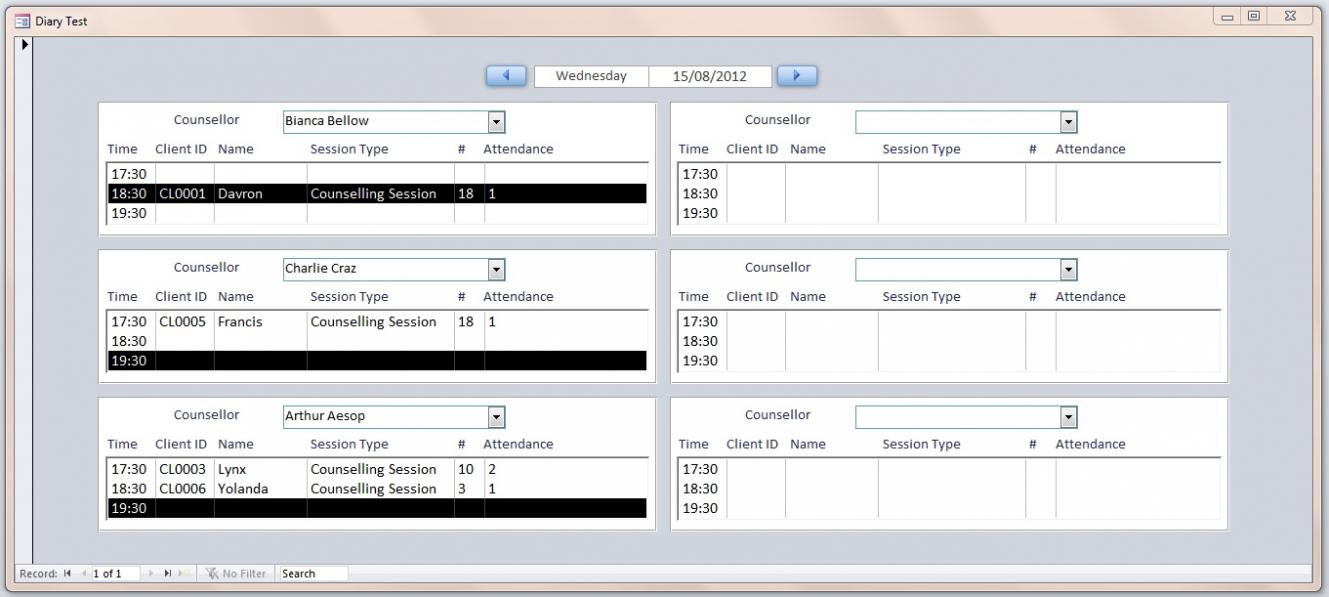1329x597 pixels.
Task: Select Arthur Aesop's highlighted 19:30 slot
Action: coord(377,509)
